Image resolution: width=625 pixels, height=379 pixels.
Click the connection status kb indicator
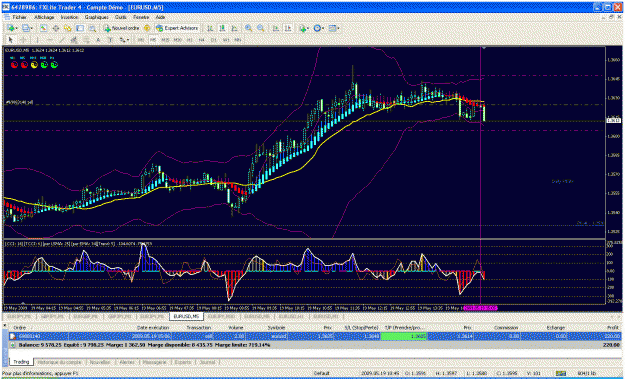(588, 373)
